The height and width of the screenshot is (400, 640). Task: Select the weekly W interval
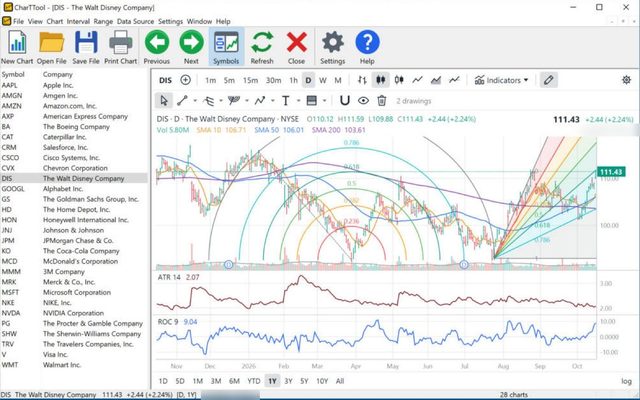pos(323,80)
